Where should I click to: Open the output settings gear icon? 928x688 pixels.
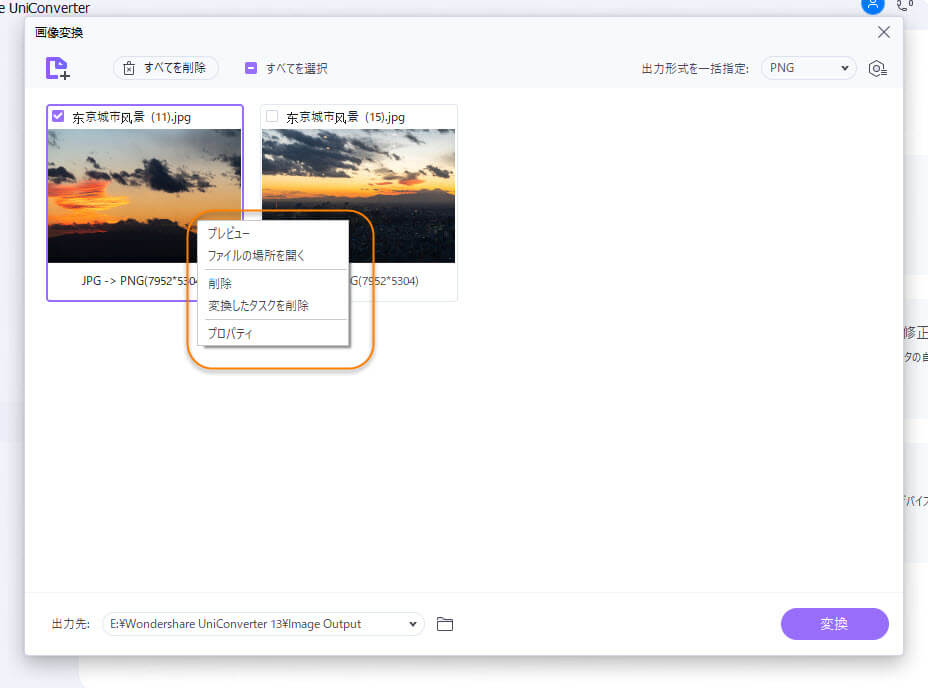pyautogui.click(x=877, y=69)
